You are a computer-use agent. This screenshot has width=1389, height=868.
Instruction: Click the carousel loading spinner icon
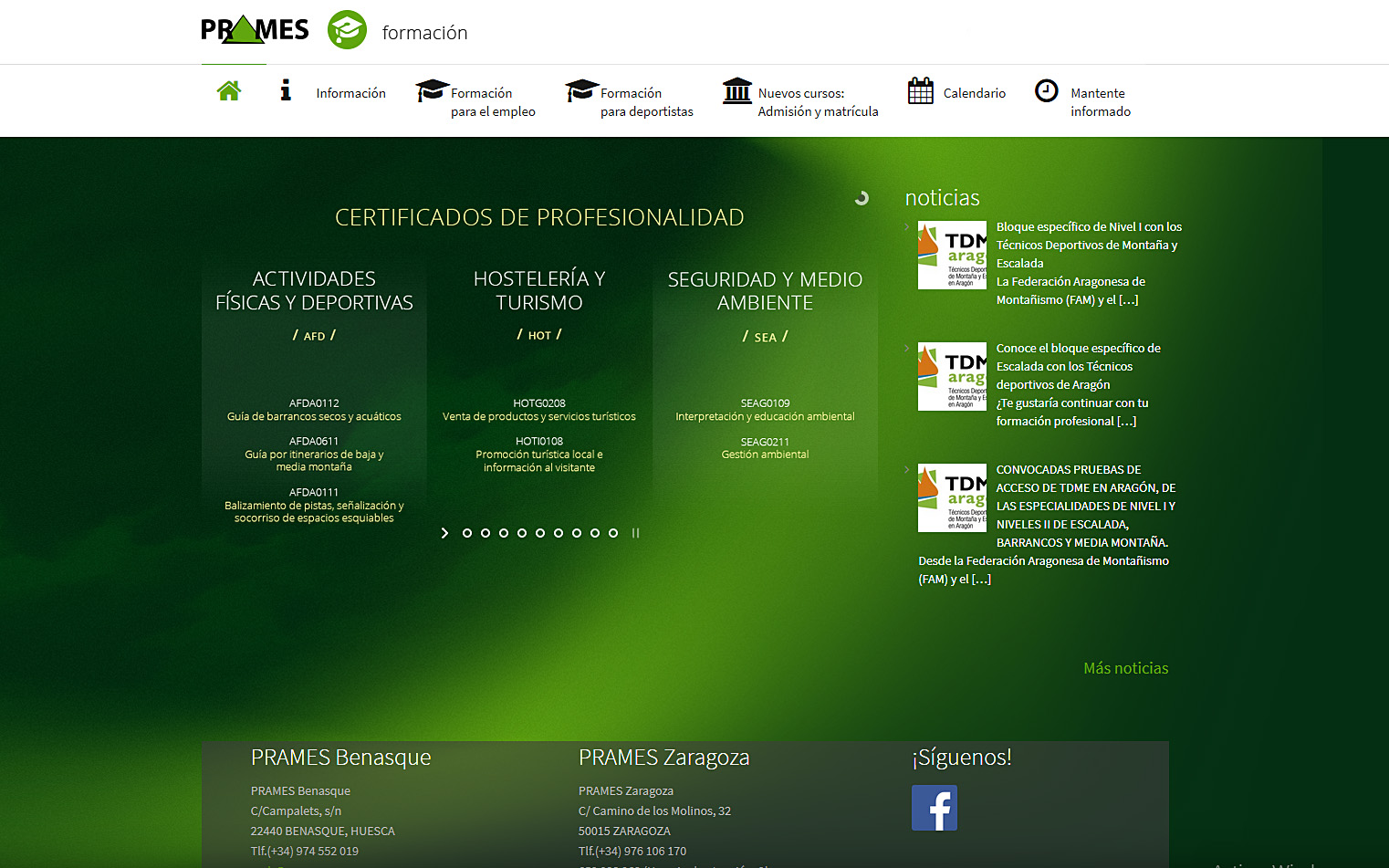click(862, 198)
